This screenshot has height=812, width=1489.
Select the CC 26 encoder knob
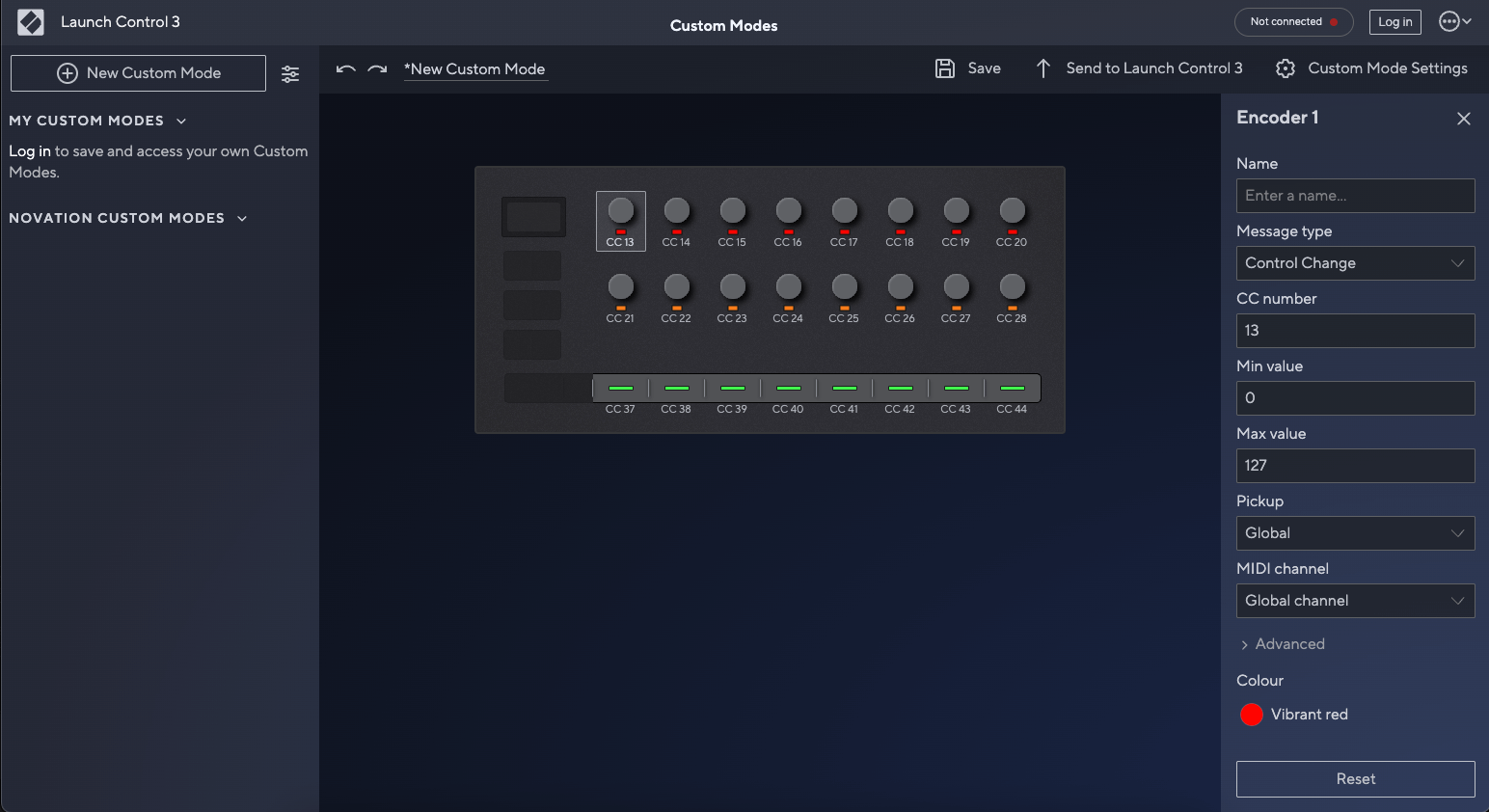[901, 286]
